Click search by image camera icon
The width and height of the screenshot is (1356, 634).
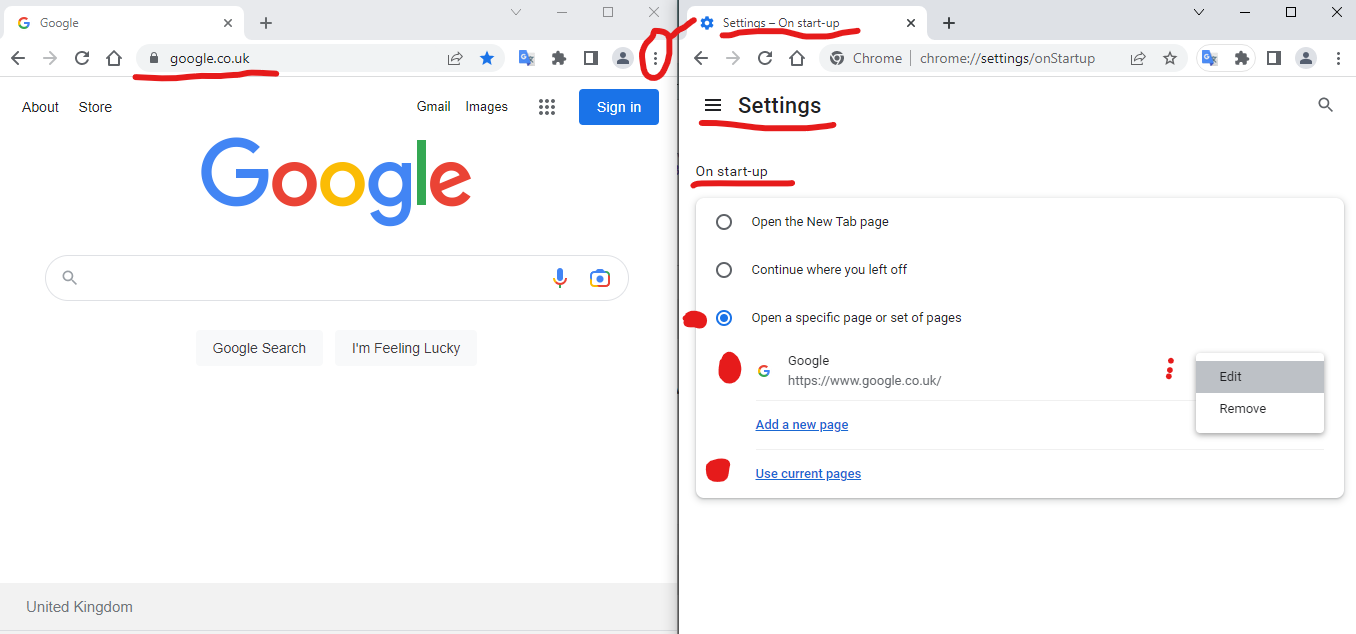pos(600,278)
